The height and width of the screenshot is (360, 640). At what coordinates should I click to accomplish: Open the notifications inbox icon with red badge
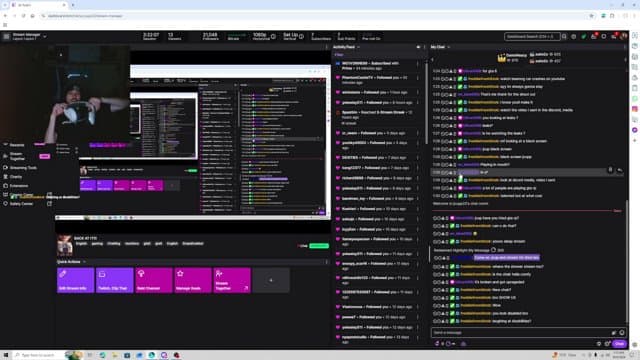tap(594, 37)
